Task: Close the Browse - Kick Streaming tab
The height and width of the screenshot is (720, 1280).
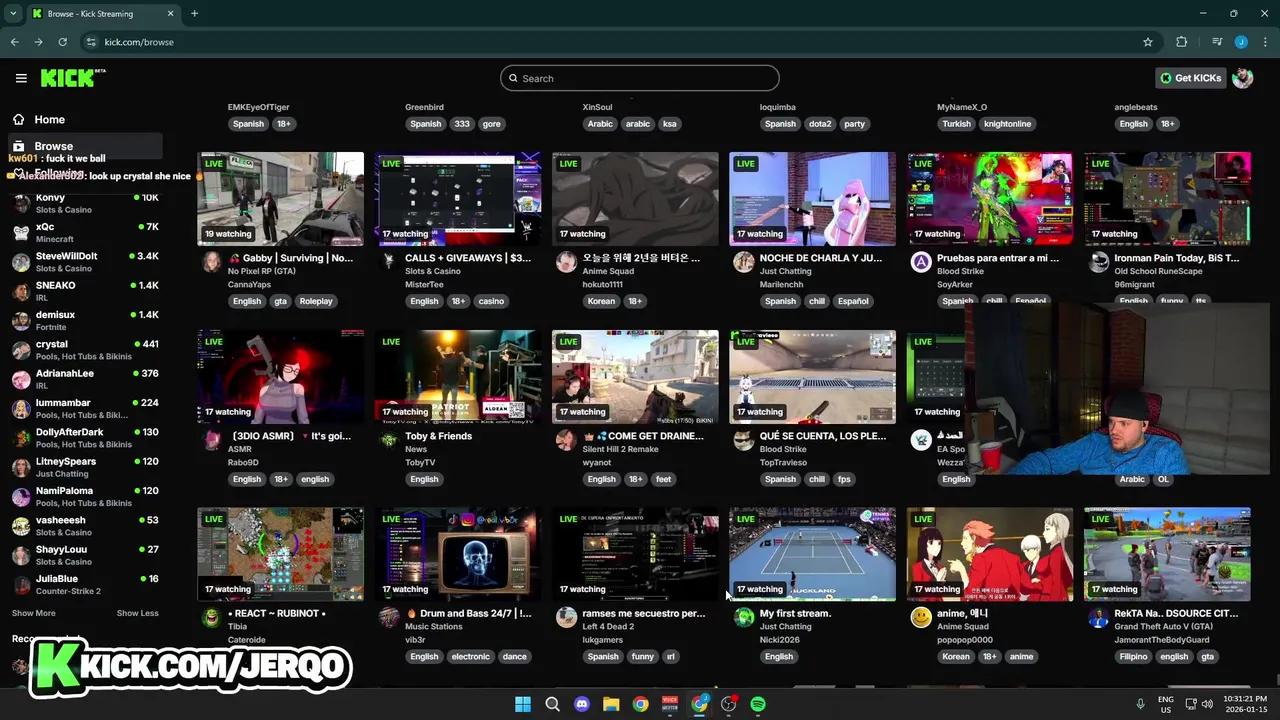Action: (x=170, y=14)
